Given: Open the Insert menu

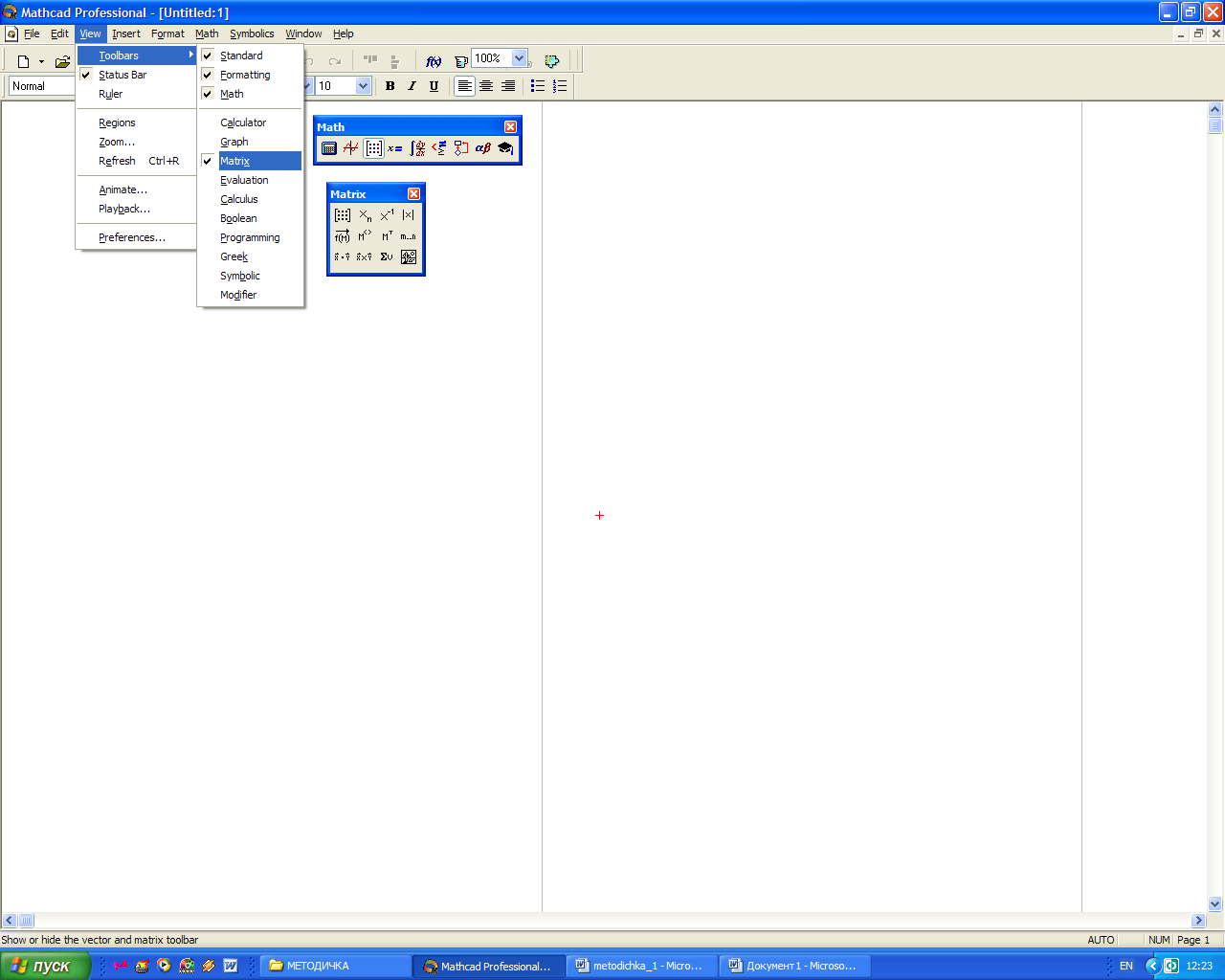Looking at the screenshot, I should (x=126, y=33).
